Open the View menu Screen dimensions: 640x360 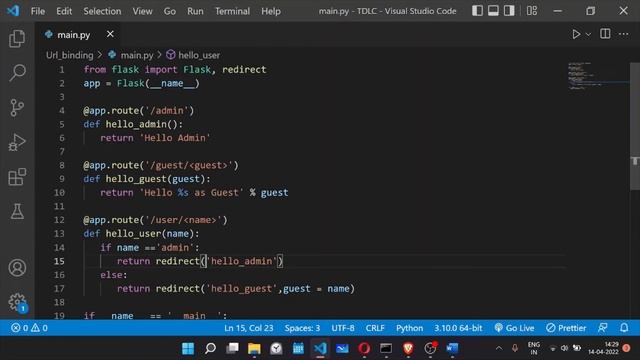click(142, 11)
